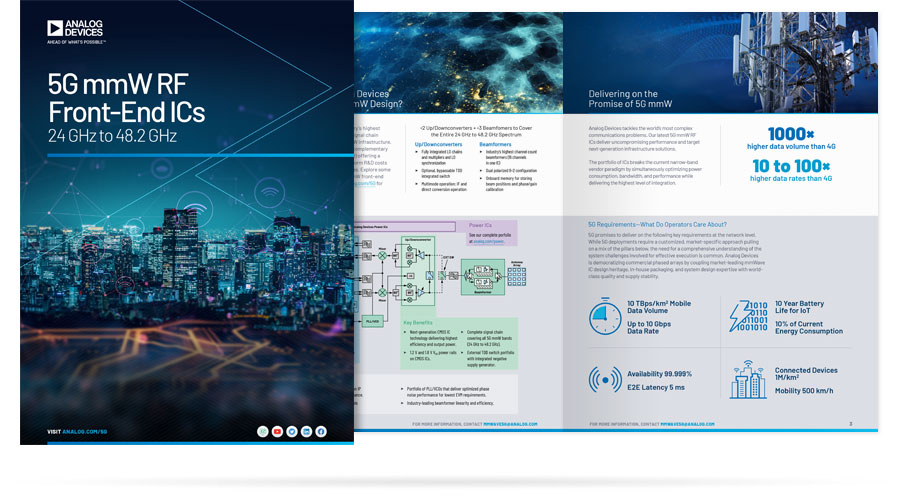Click 'higher data volume than 4G' text
Screen dimensions: 900x500
[791, 146]
